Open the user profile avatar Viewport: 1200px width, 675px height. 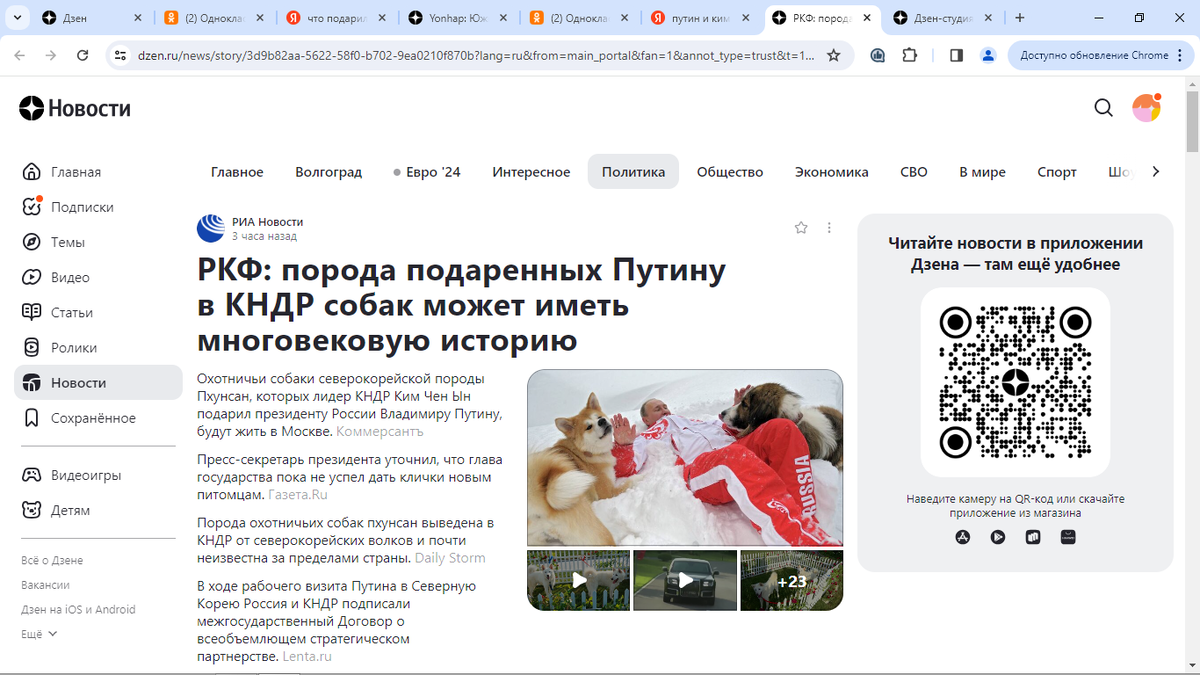tap(1146, 108)
